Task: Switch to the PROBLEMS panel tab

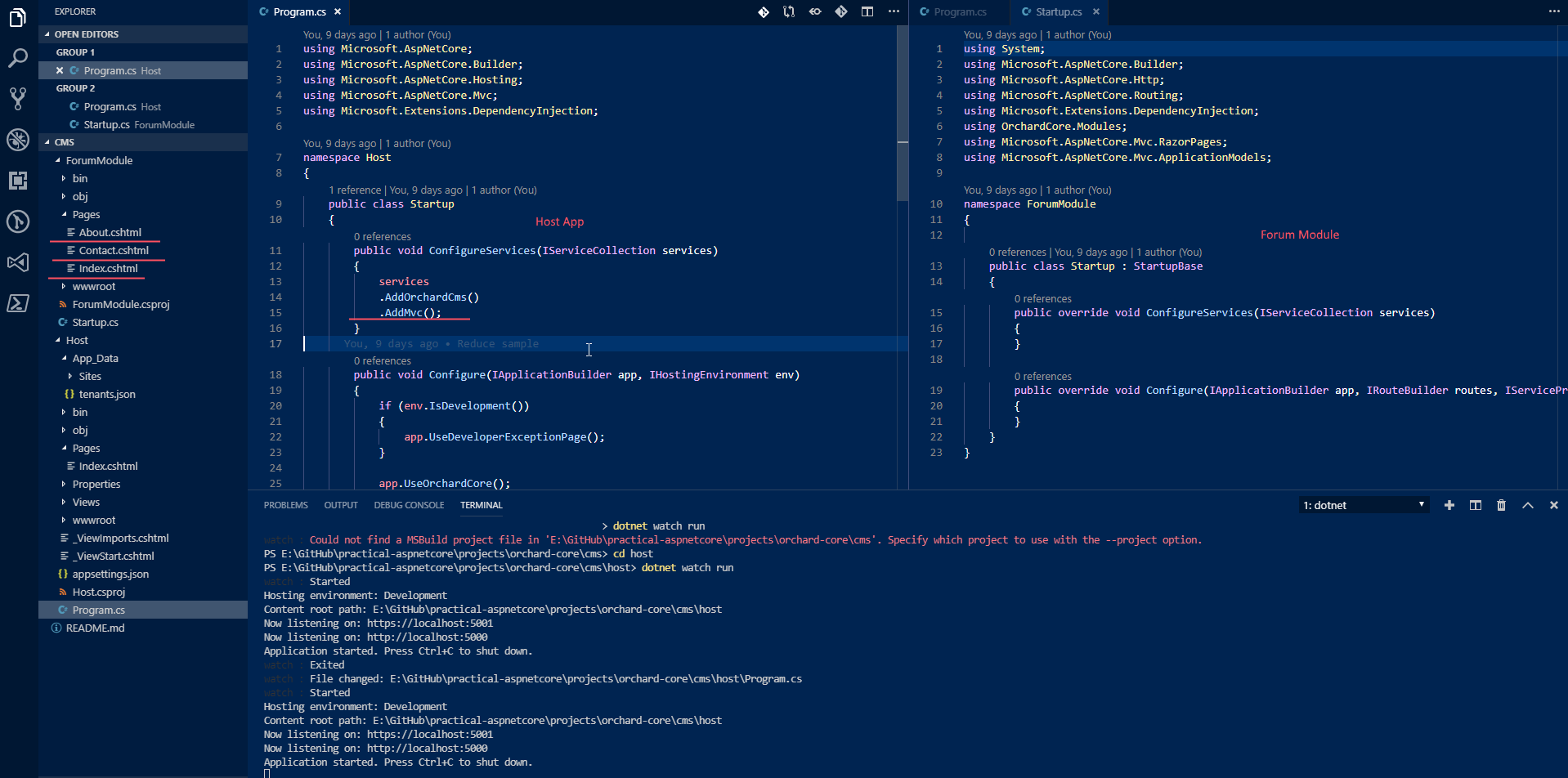Action: pyautogui.click(x=285, y=505)
